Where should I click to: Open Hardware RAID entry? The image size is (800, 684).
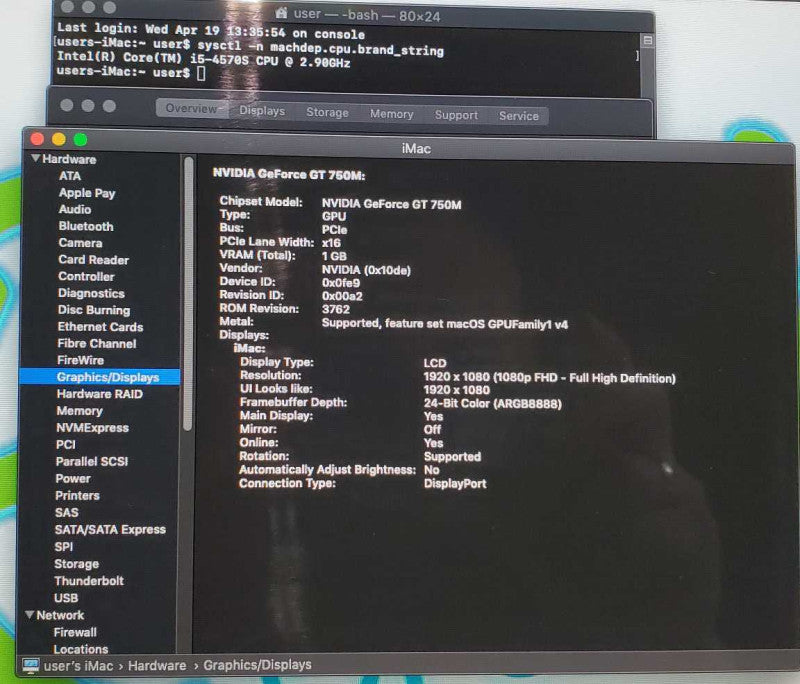pos(100,394)
